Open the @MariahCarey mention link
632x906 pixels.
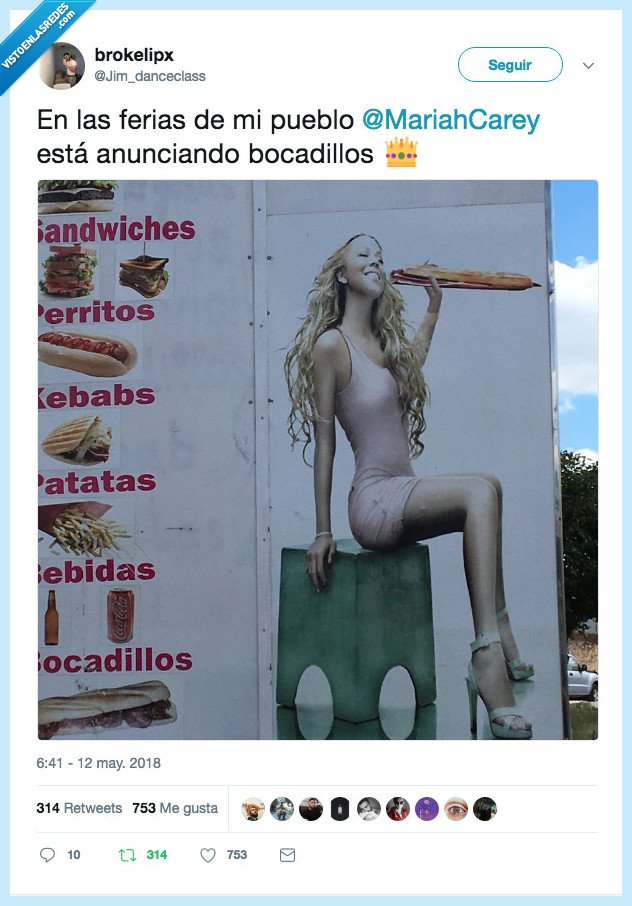(451, 120)
